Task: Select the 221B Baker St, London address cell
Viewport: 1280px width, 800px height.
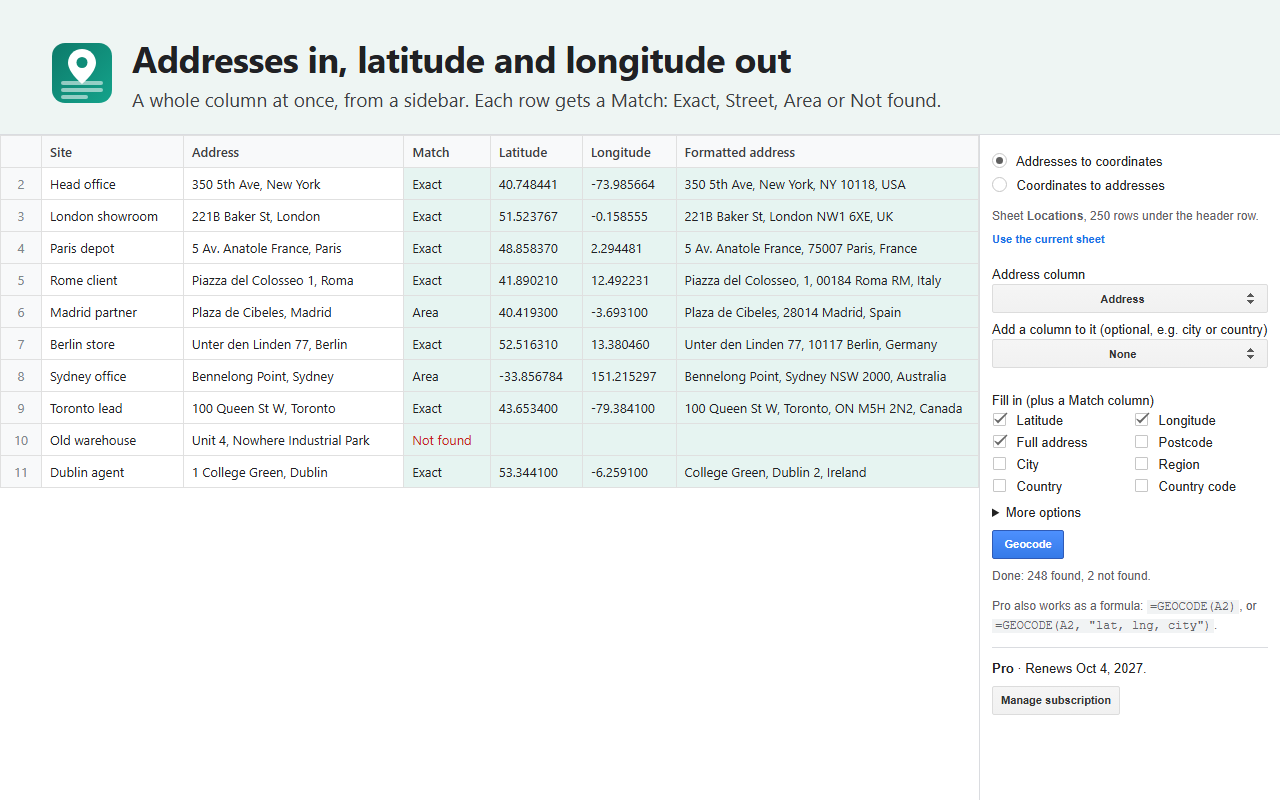Action: click(x=293, y=216)
